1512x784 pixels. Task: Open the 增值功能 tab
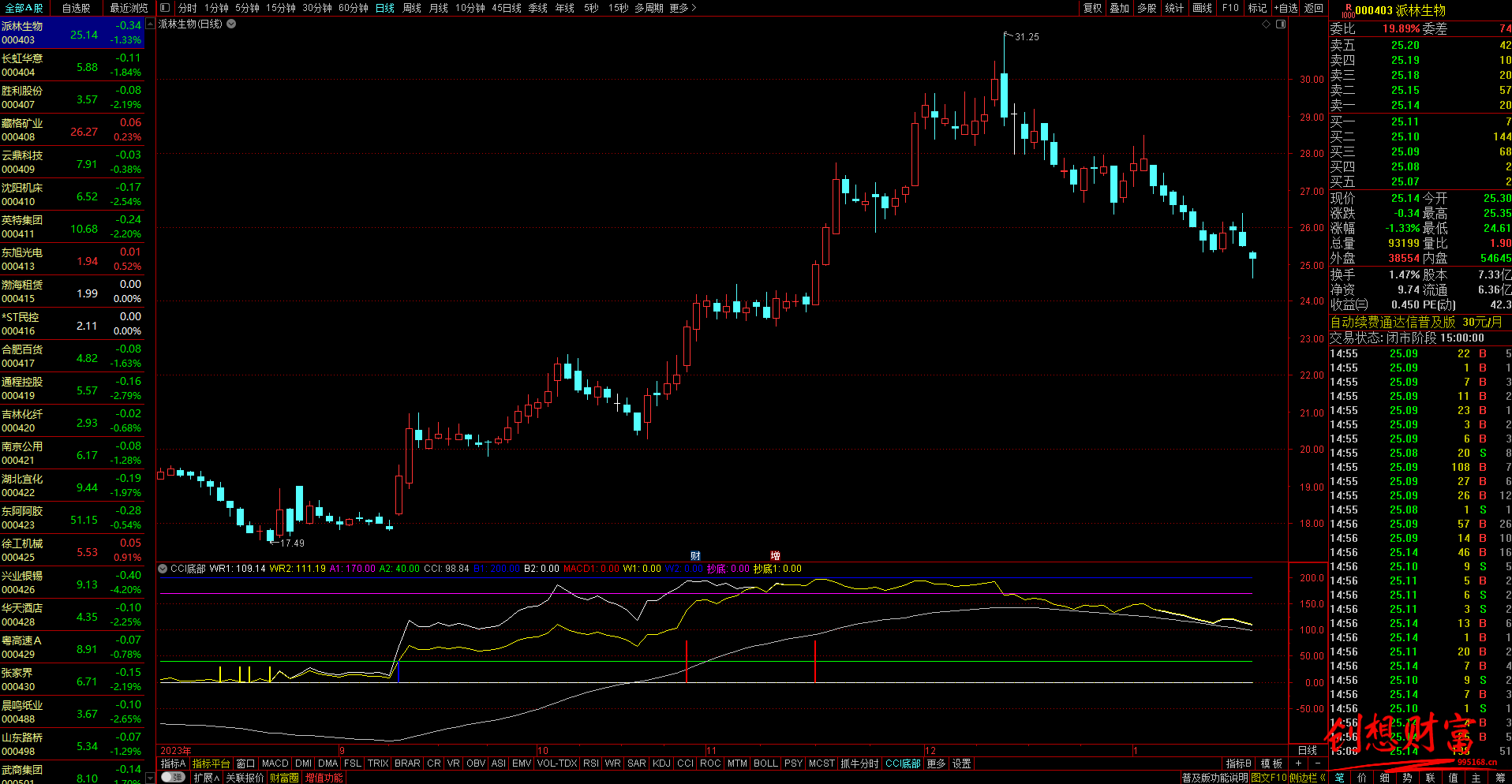(x=324, y=778)
